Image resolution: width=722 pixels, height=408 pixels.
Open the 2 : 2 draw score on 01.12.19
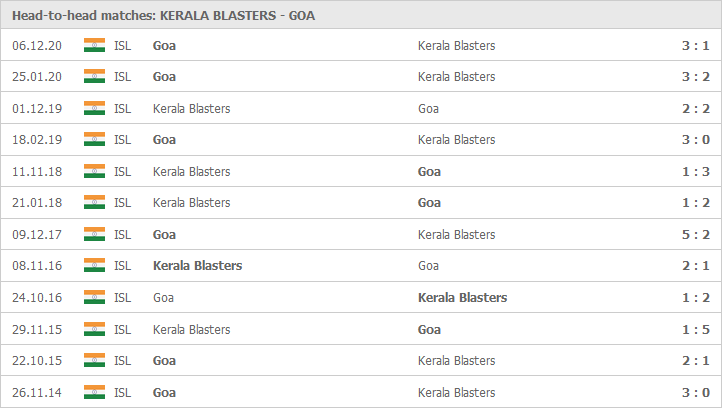(x=696, y=109)
